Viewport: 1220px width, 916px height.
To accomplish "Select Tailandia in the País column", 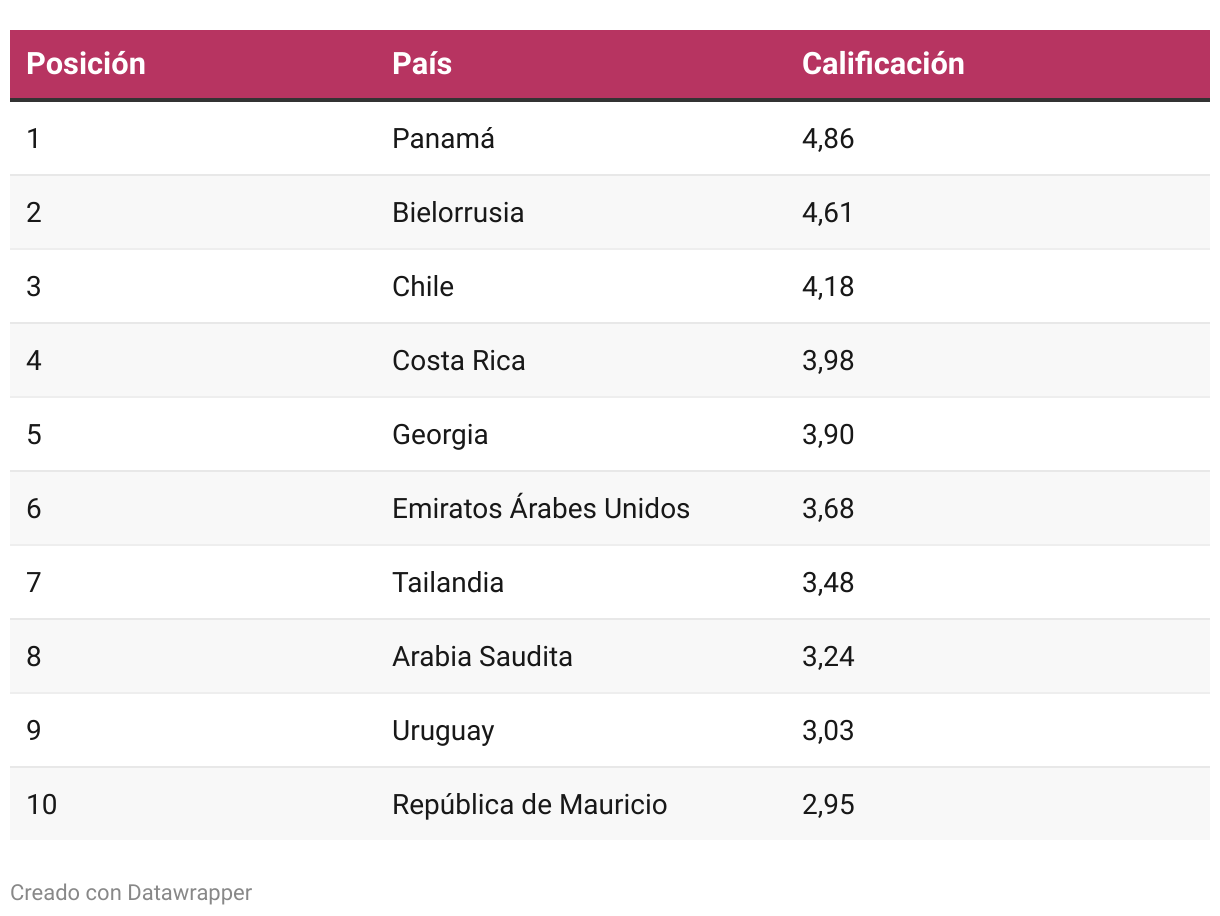I will click(x=448, y=582).
